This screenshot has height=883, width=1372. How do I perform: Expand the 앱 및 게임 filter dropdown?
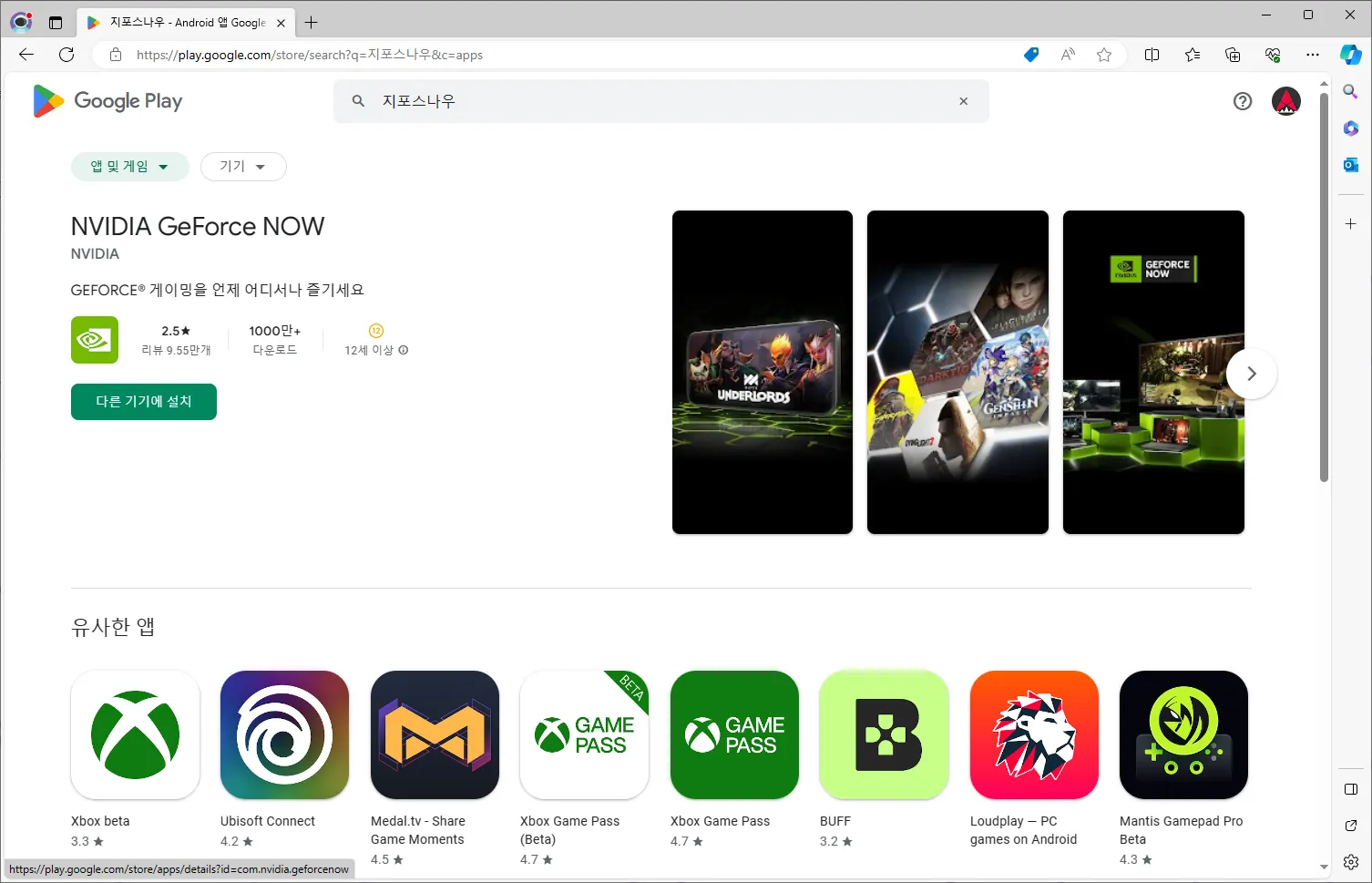129,167
